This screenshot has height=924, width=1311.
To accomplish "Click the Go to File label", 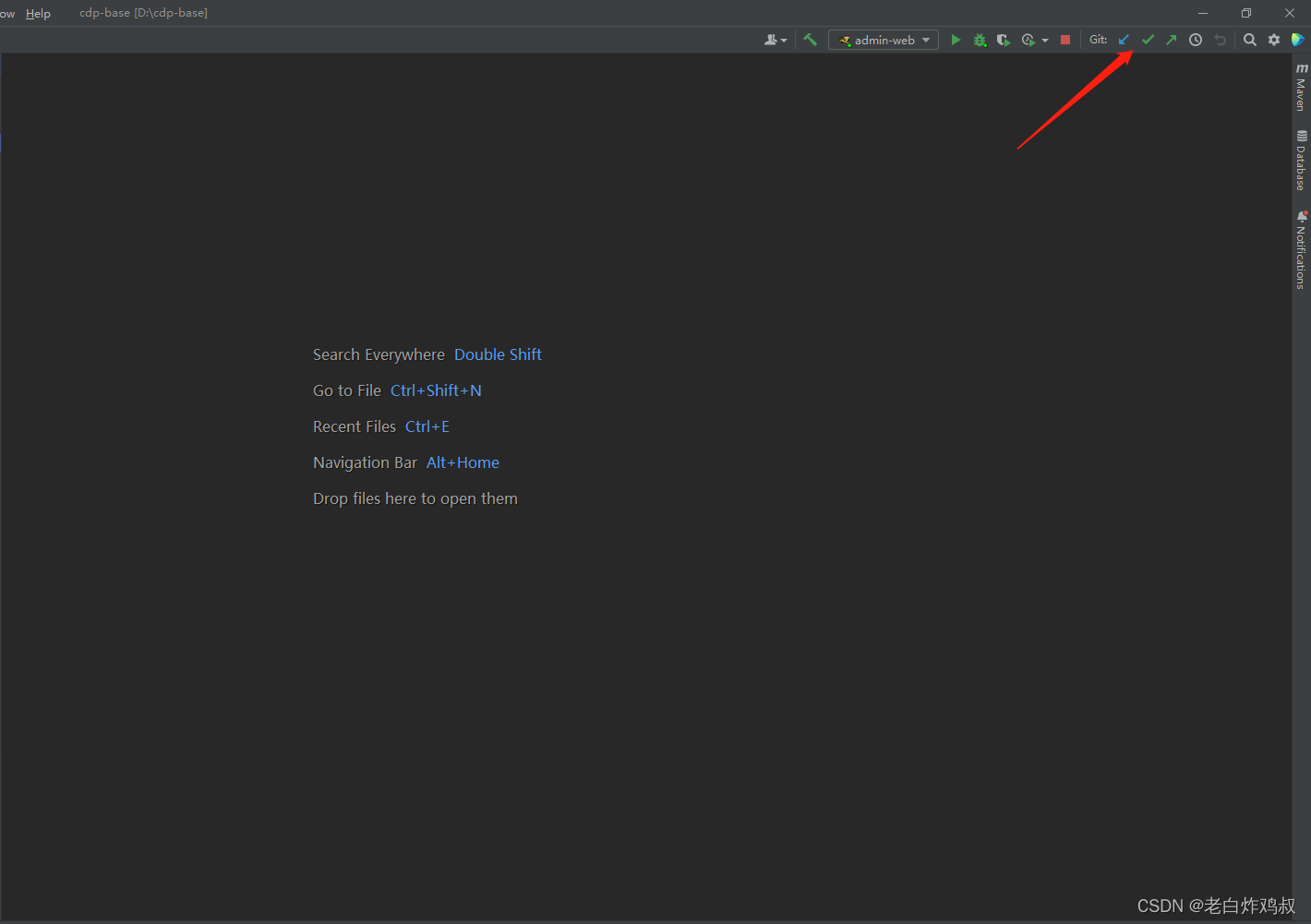I will pos(347,390).
